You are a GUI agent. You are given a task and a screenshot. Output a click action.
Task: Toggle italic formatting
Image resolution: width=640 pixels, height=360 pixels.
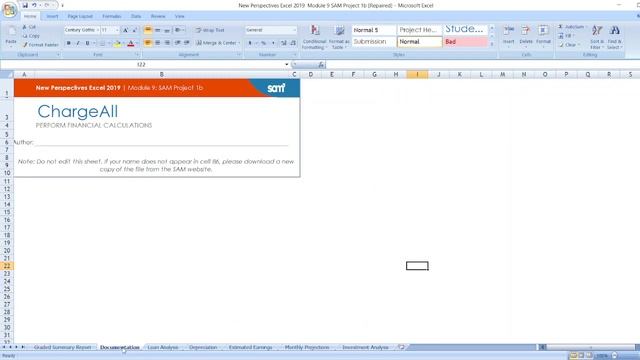(78, 43)
